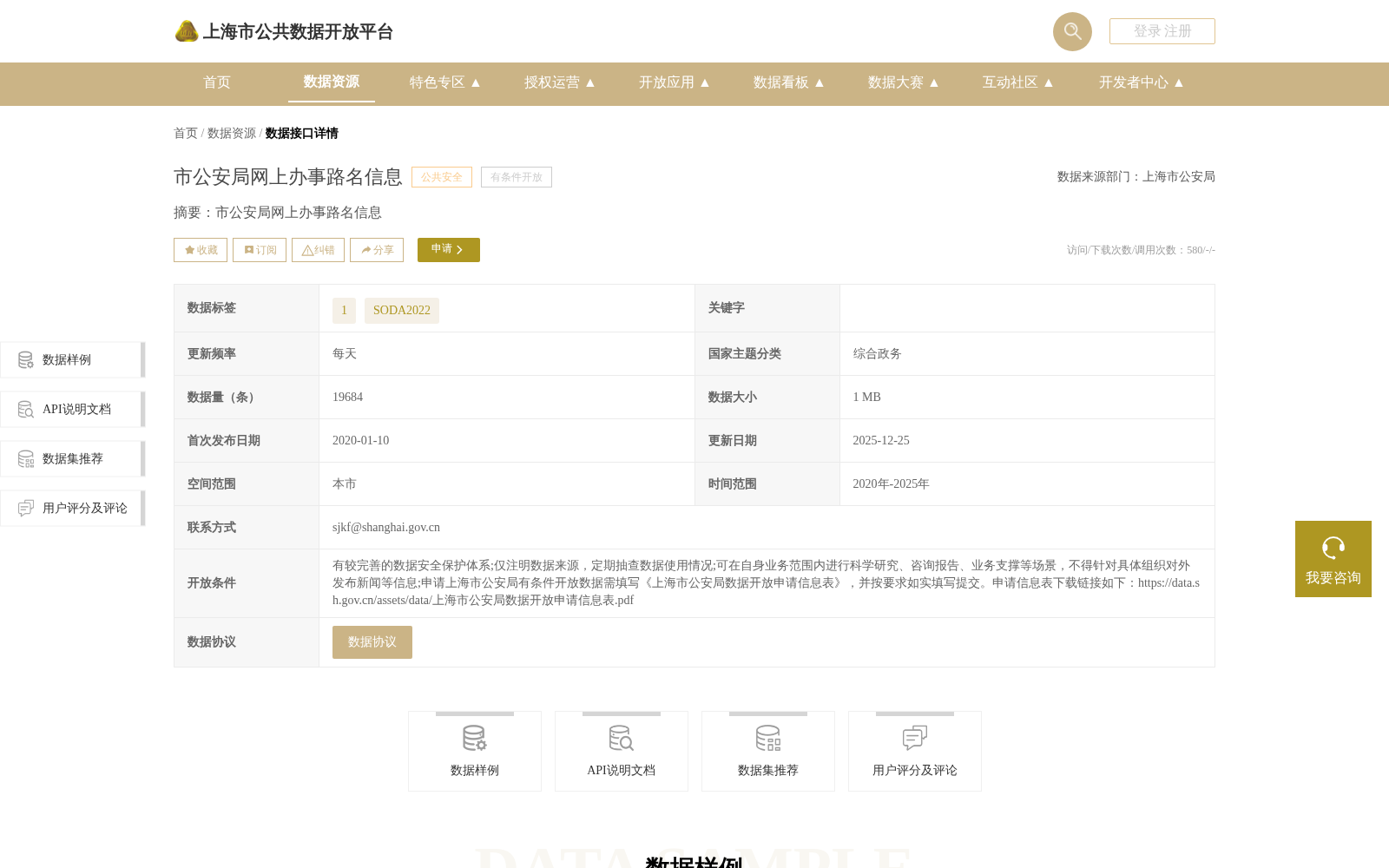Click 首页 in the breadcrumb
1389x868 pixels.
(186, 133)
